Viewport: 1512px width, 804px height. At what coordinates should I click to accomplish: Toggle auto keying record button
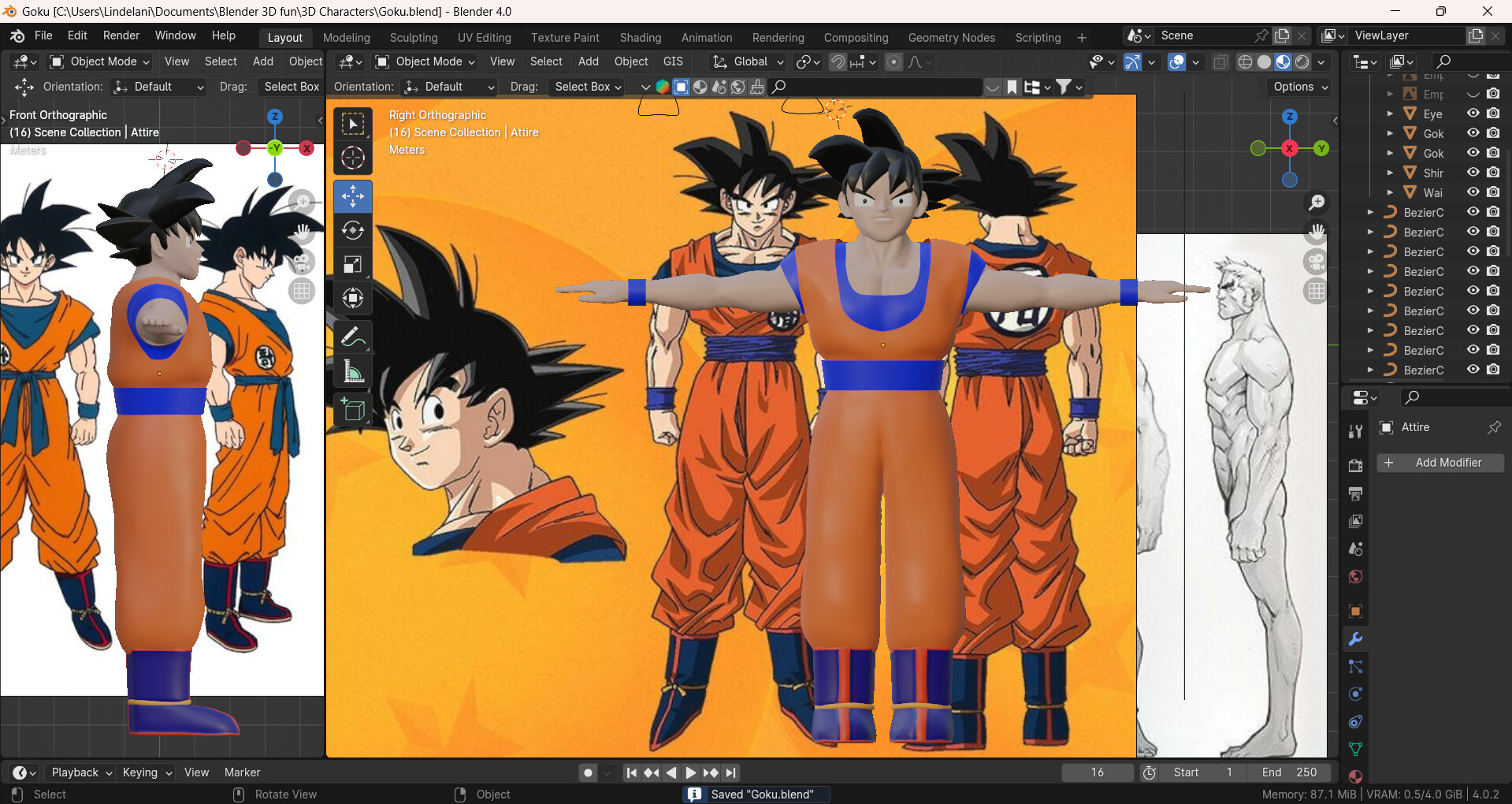click(x=588, y=773)
